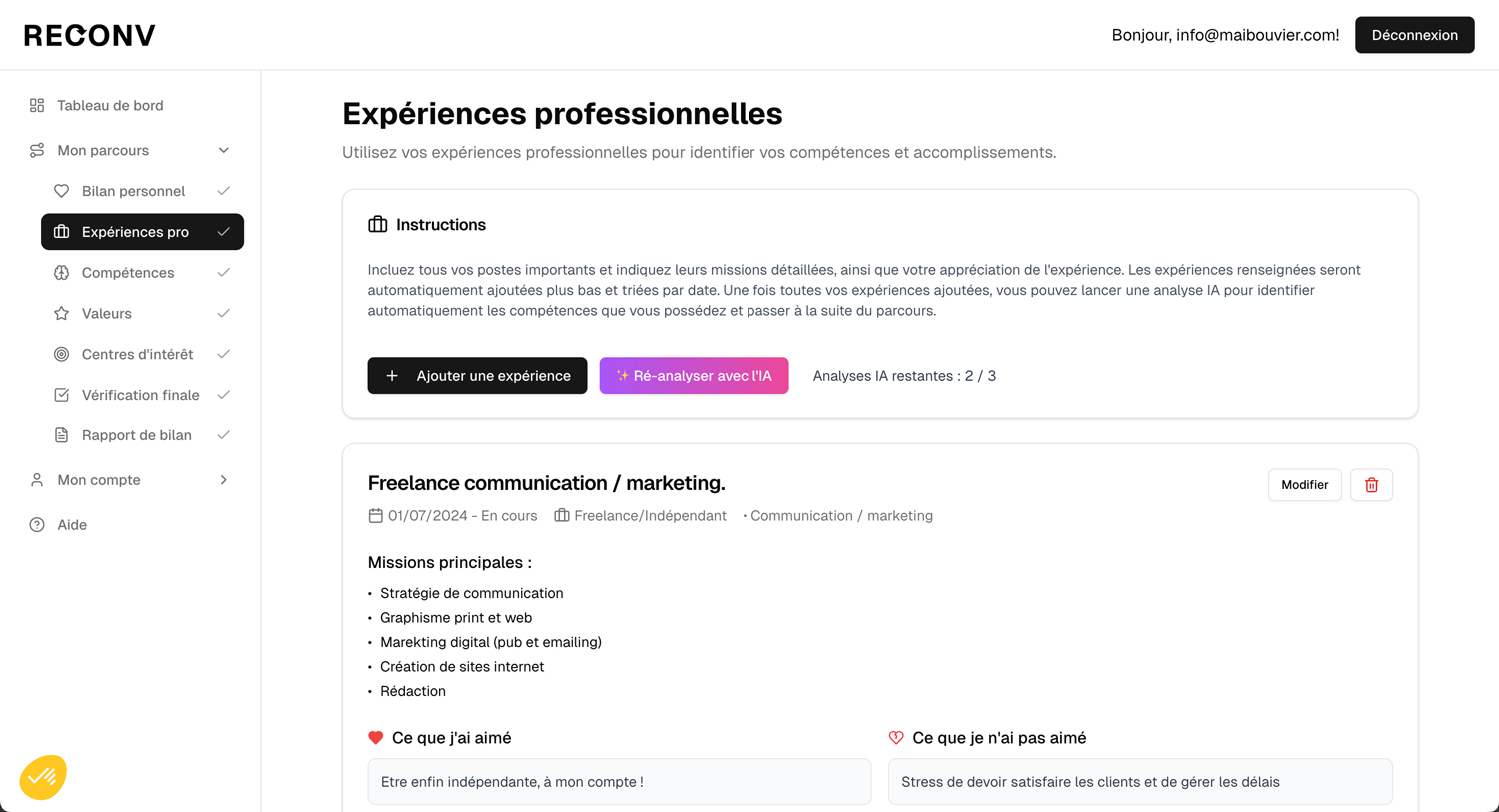Click the Ajouter une expérience button

(x=477, y=376)
